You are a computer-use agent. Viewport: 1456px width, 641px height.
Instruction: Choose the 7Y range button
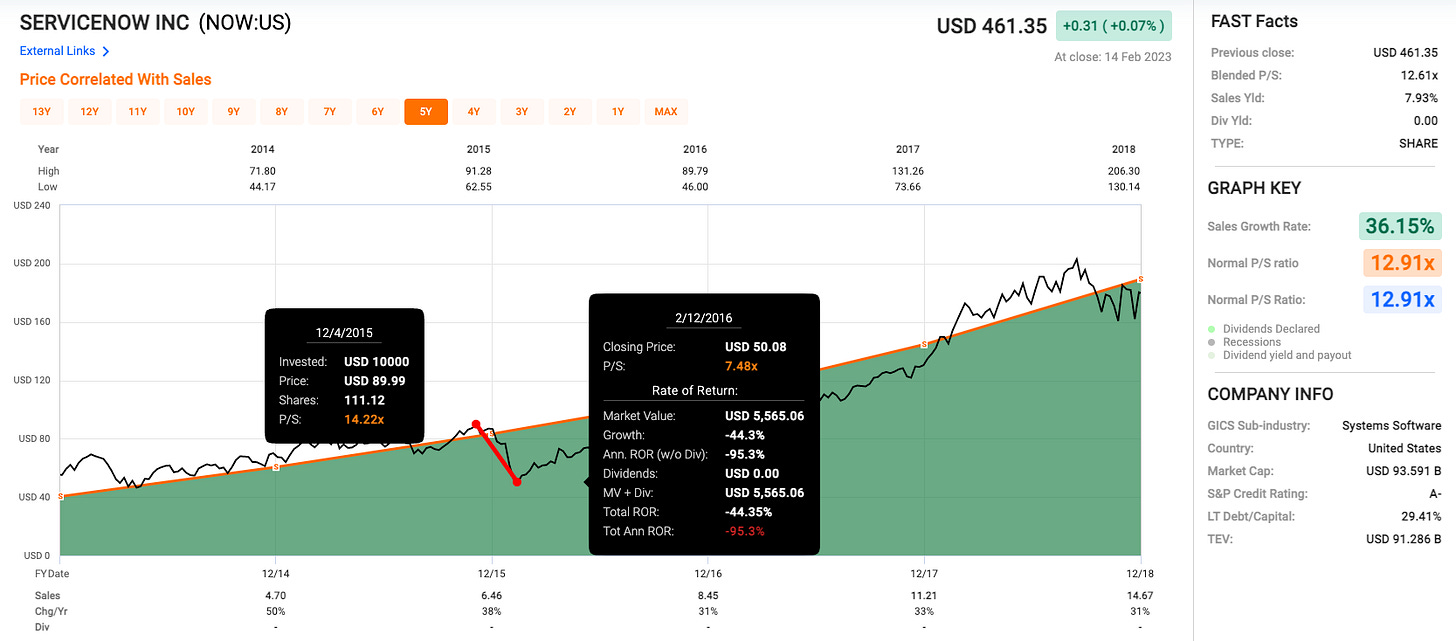click(x=329, y=112)
